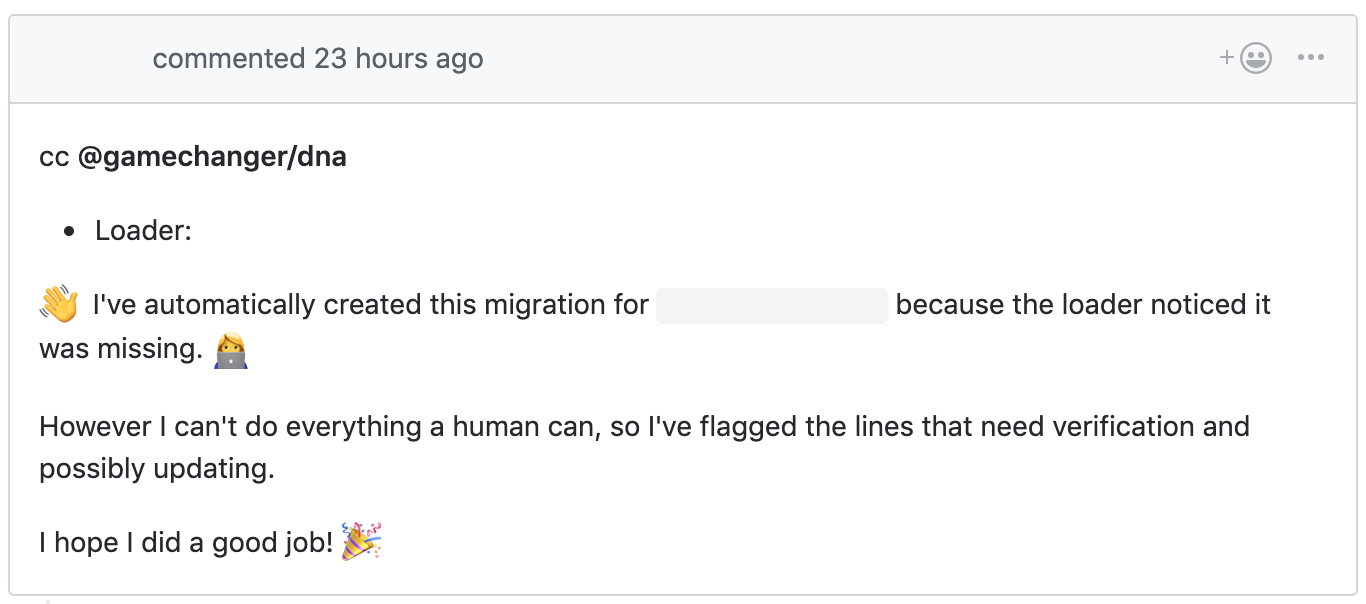
Task: Click the "23 hours ago" timestamp link
Action: (399, 59)
